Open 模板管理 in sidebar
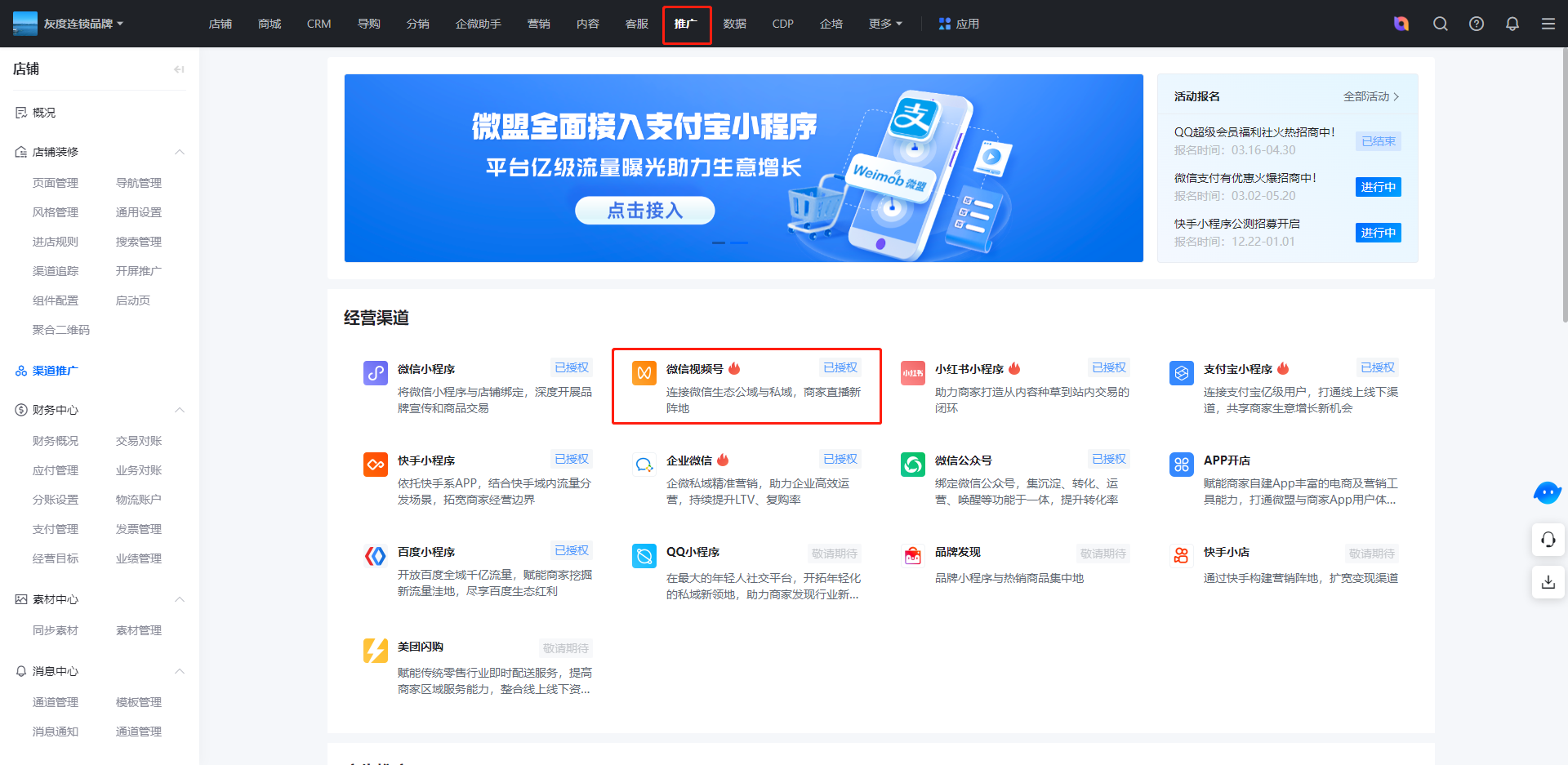The height and width of the screenshot is (765, 1568). [x=139, y=702]
